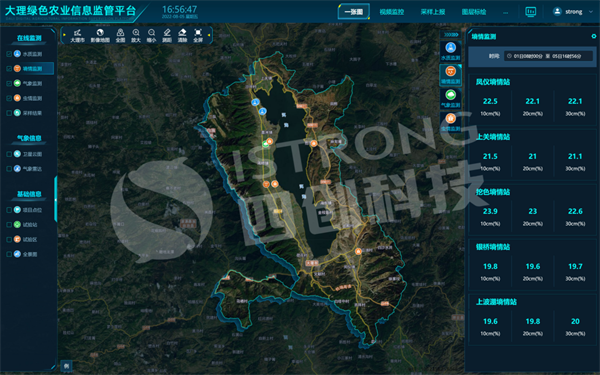Screen dimensions: 600x375
Task: Open the dashboard monitor icon in the header
Action: point(531,12)
